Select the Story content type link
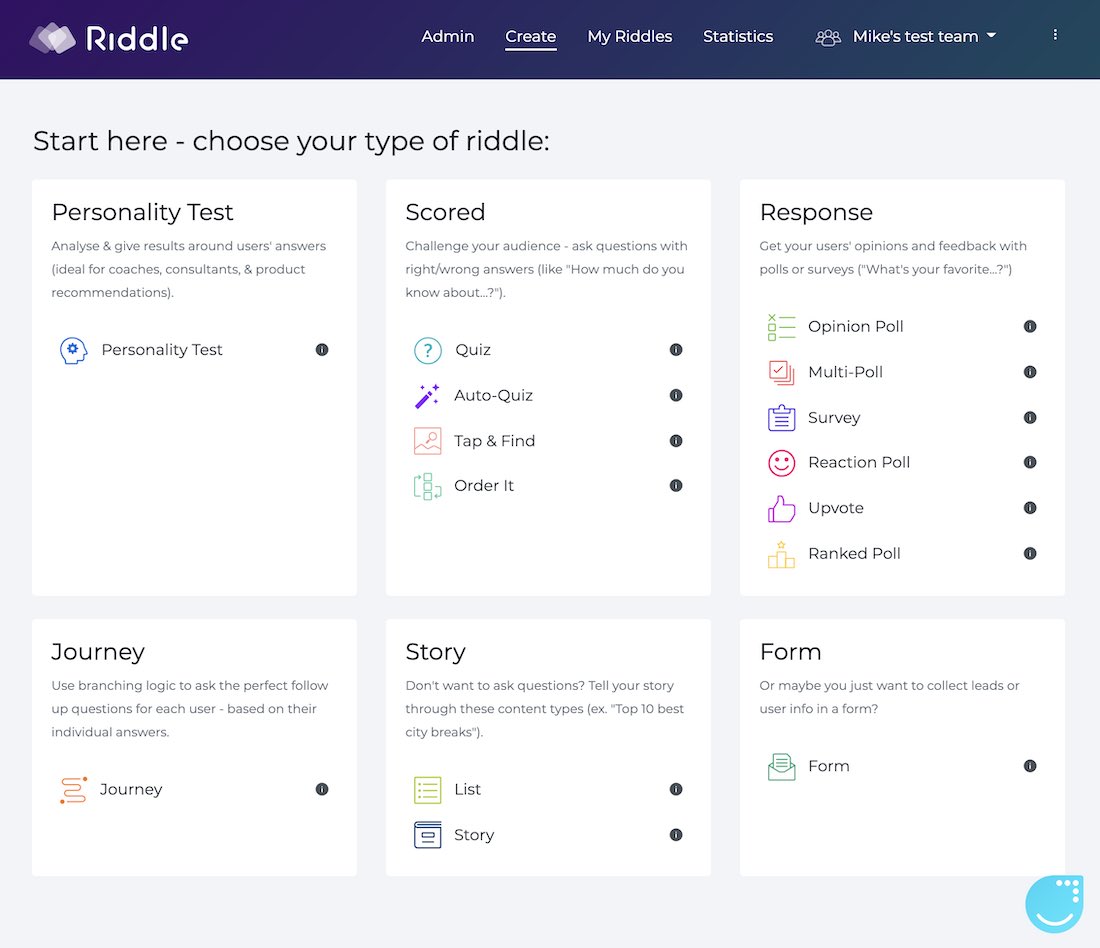 (x=474, y=834)
